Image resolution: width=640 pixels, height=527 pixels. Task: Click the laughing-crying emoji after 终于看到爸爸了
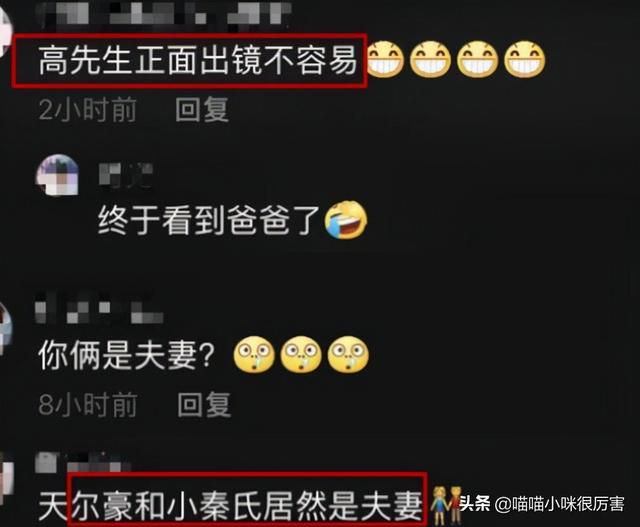(346, 220)
